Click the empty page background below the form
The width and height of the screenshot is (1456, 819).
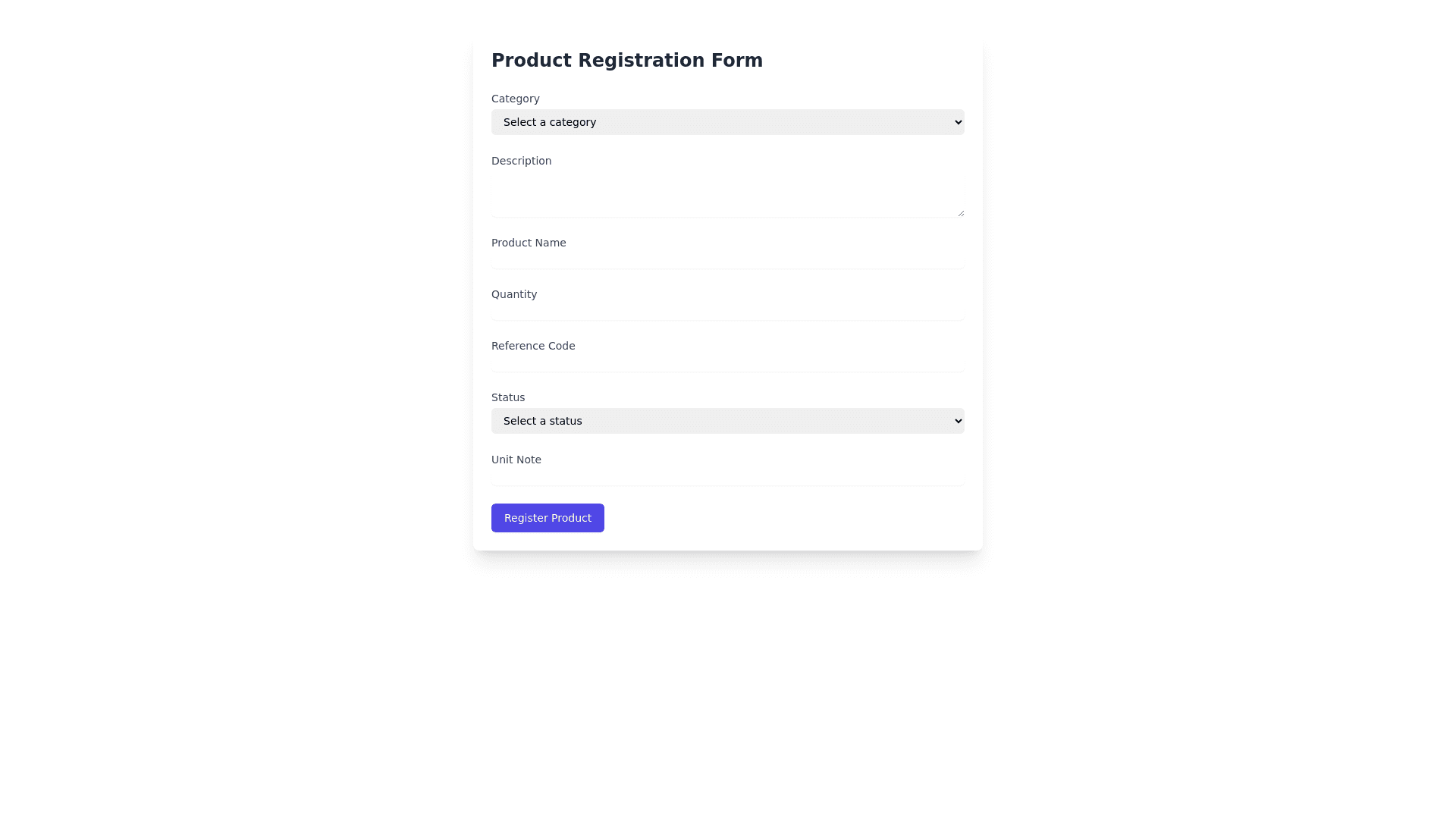click(x=726, y=682)
